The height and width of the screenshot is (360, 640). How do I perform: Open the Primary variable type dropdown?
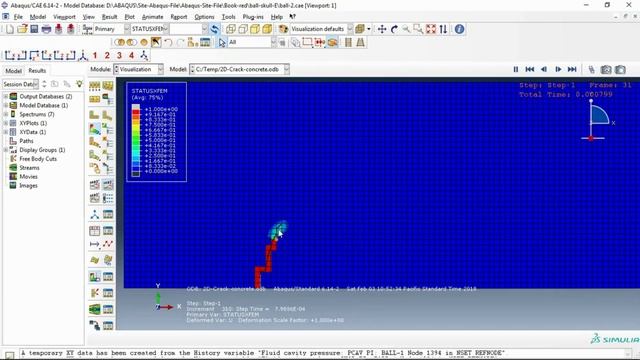(x=111, y=29)
